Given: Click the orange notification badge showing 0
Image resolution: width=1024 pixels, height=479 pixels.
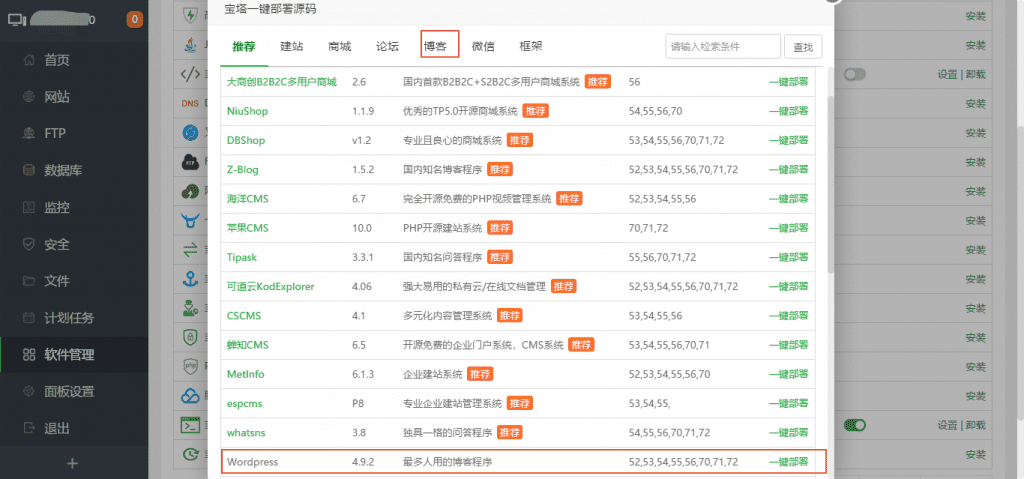Looking at the screenshot, I should 134,19.
